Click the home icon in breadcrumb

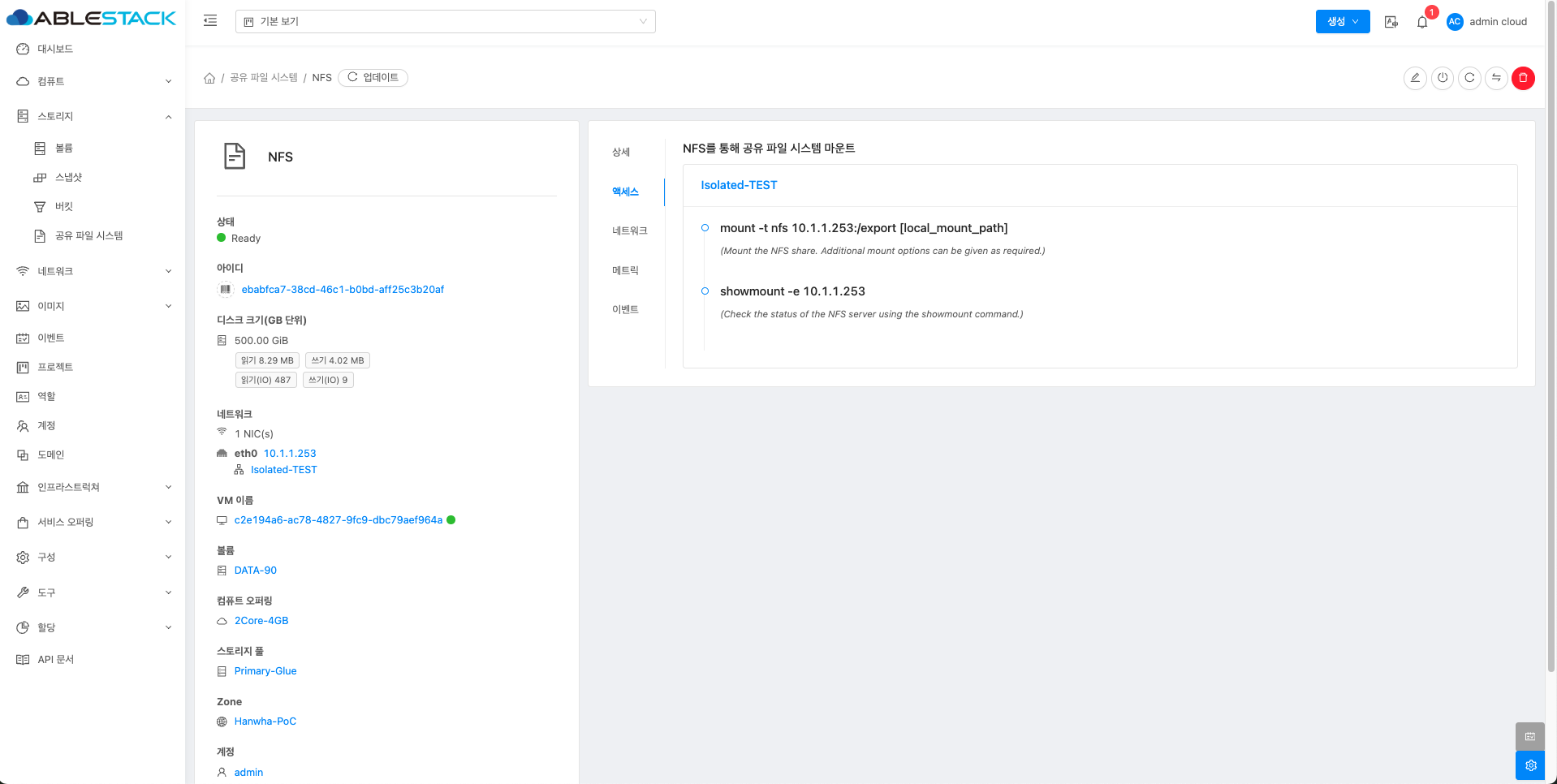tap(209, 78)
